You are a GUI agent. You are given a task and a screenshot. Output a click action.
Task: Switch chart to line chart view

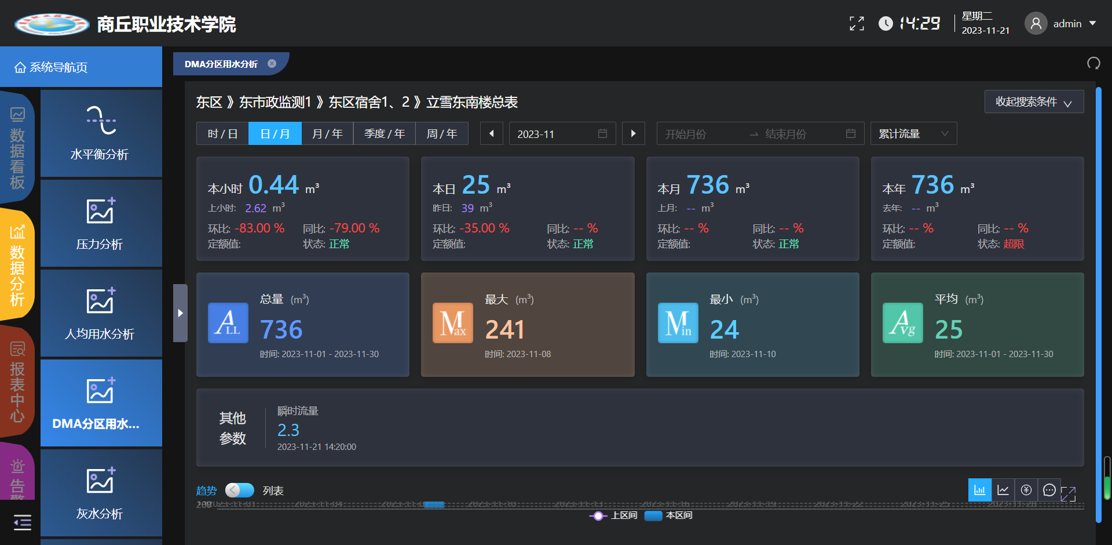(x=1003, y=490)
